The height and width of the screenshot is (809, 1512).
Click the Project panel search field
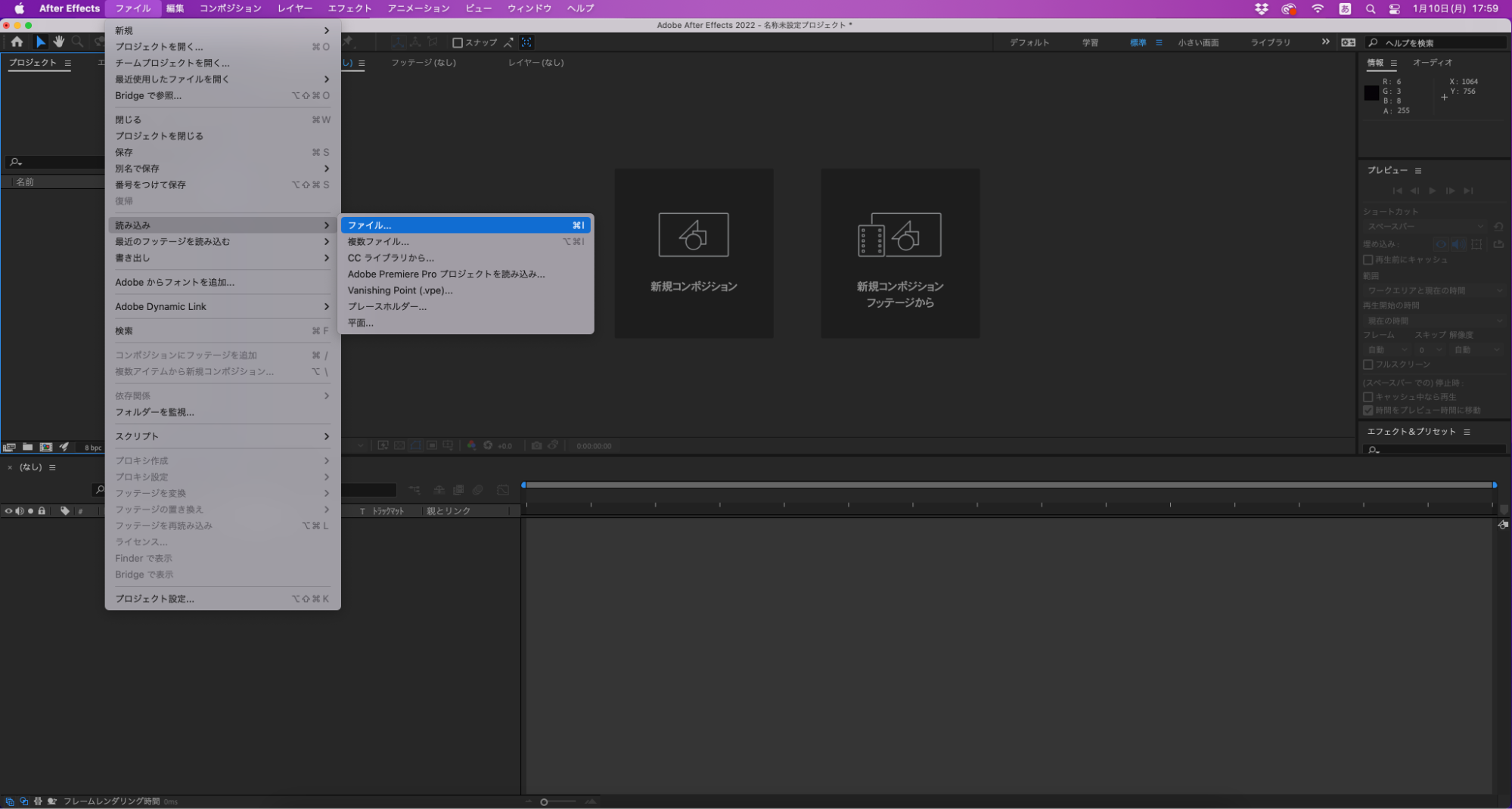55,162
